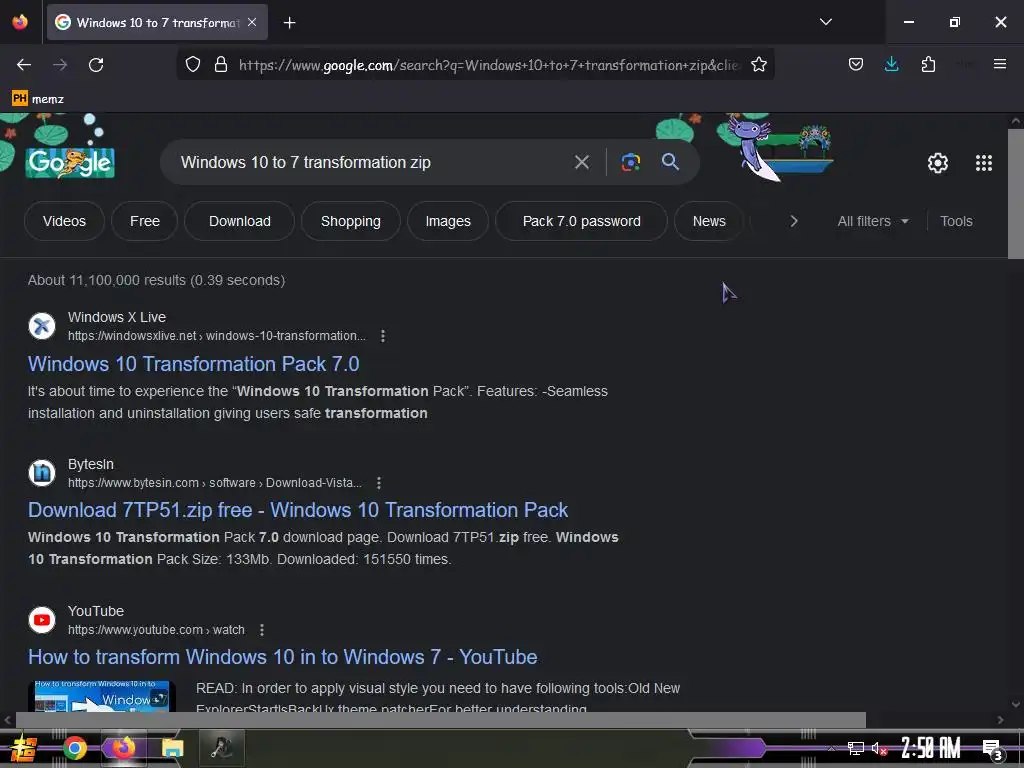
Task: Go back with the browser back arrow
Action: click(24, 65)
